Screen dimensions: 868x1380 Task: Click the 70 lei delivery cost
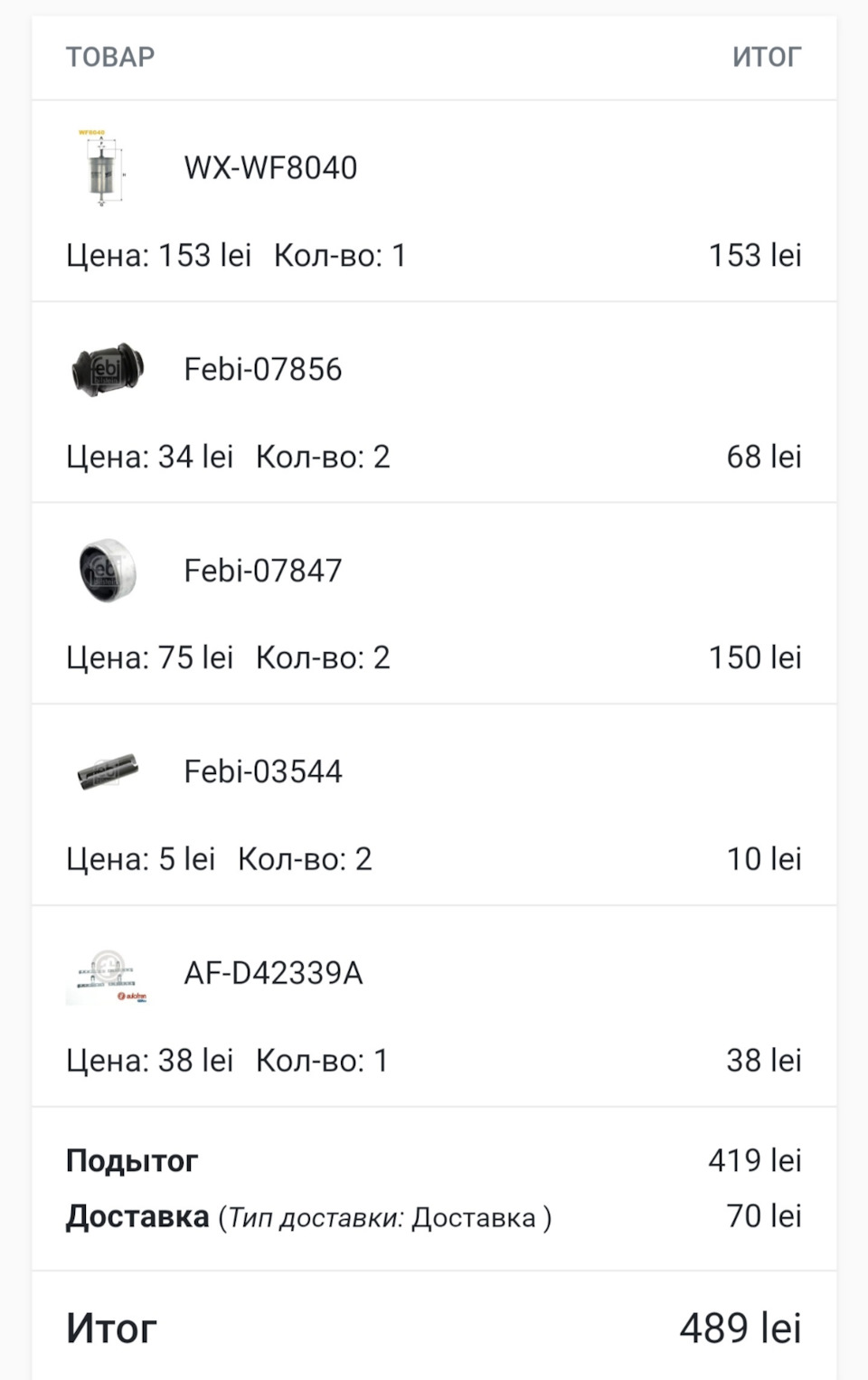pyautogui.click(x=764, y=1216)
